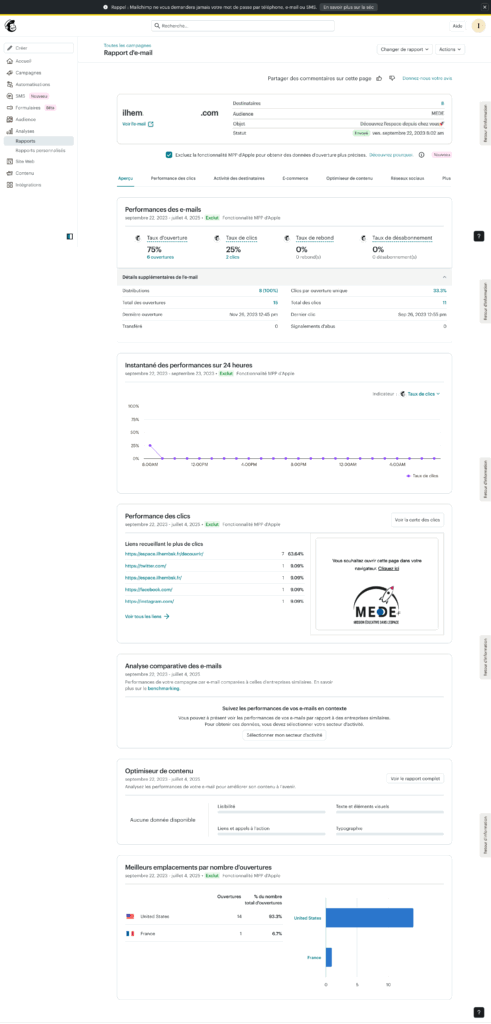Open Rapports in the sidebar
This screenshot has width=491, height=1024.
click(x=39, y=140)
